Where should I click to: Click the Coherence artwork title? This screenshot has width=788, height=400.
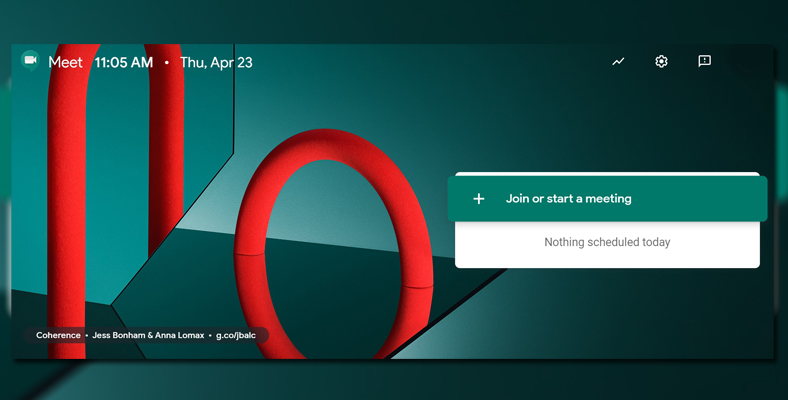tap(58, 335)
